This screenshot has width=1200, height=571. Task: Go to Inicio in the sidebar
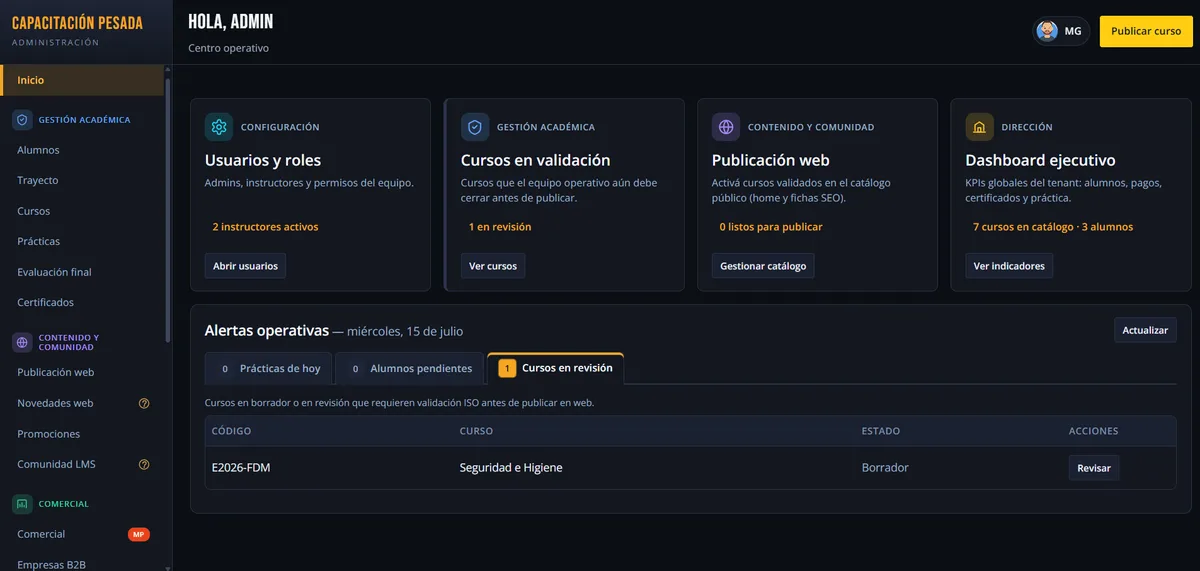[82, 80]
